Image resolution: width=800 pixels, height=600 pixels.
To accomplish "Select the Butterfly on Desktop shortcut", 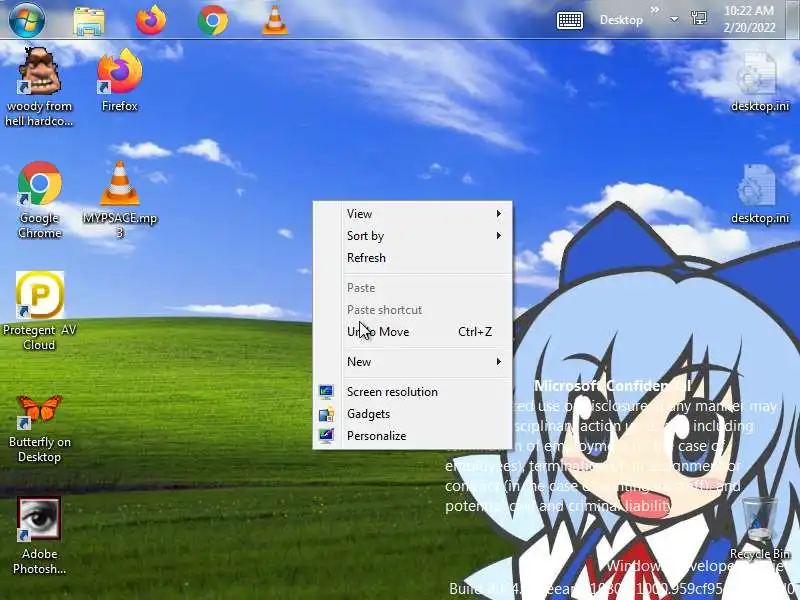I will tap(39, 428).
